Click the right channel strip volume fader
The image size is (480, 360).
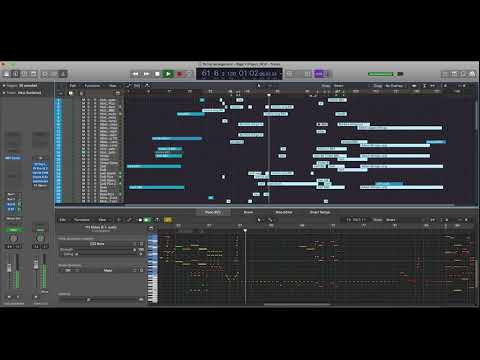point(36,265)
